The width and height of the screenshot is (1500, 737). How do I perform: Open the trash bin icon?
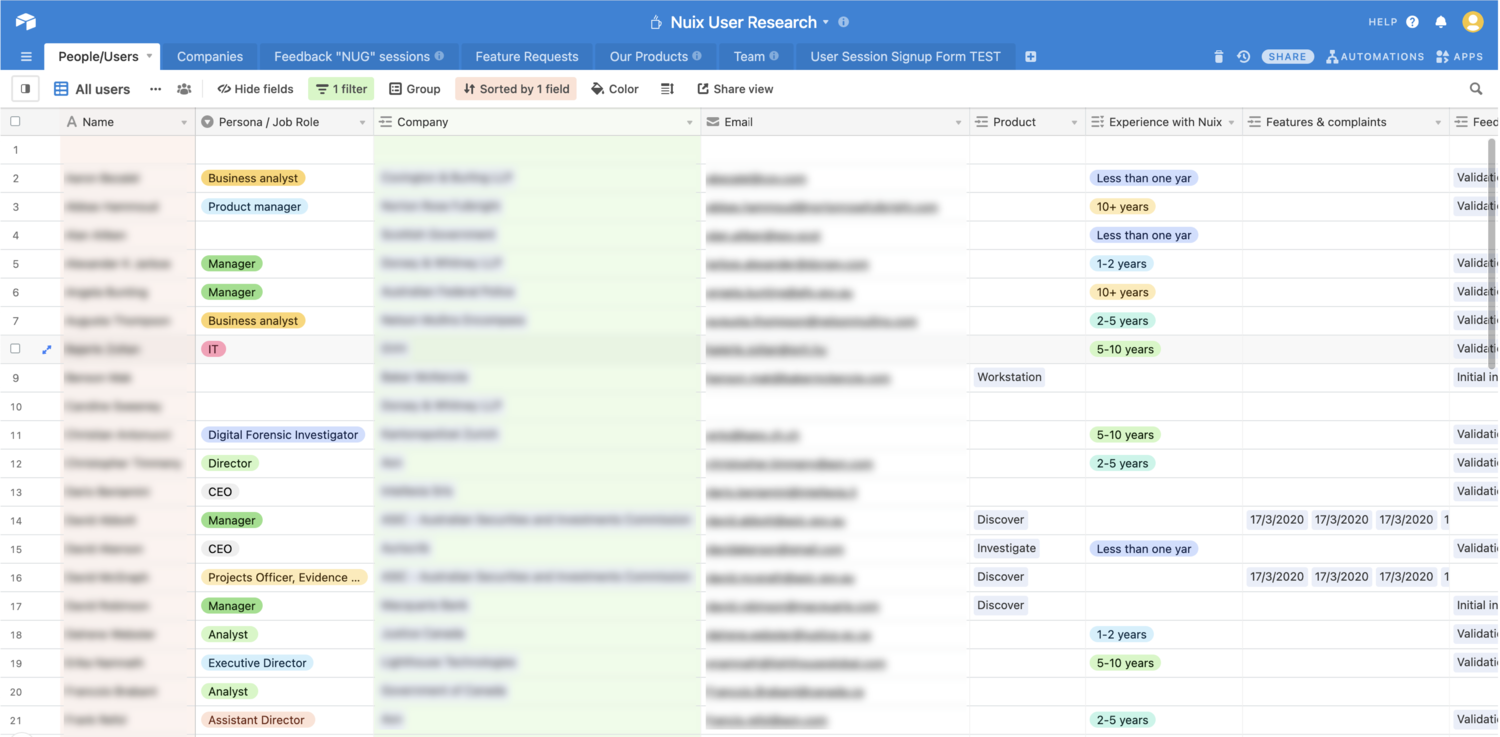click(1218, 57)
